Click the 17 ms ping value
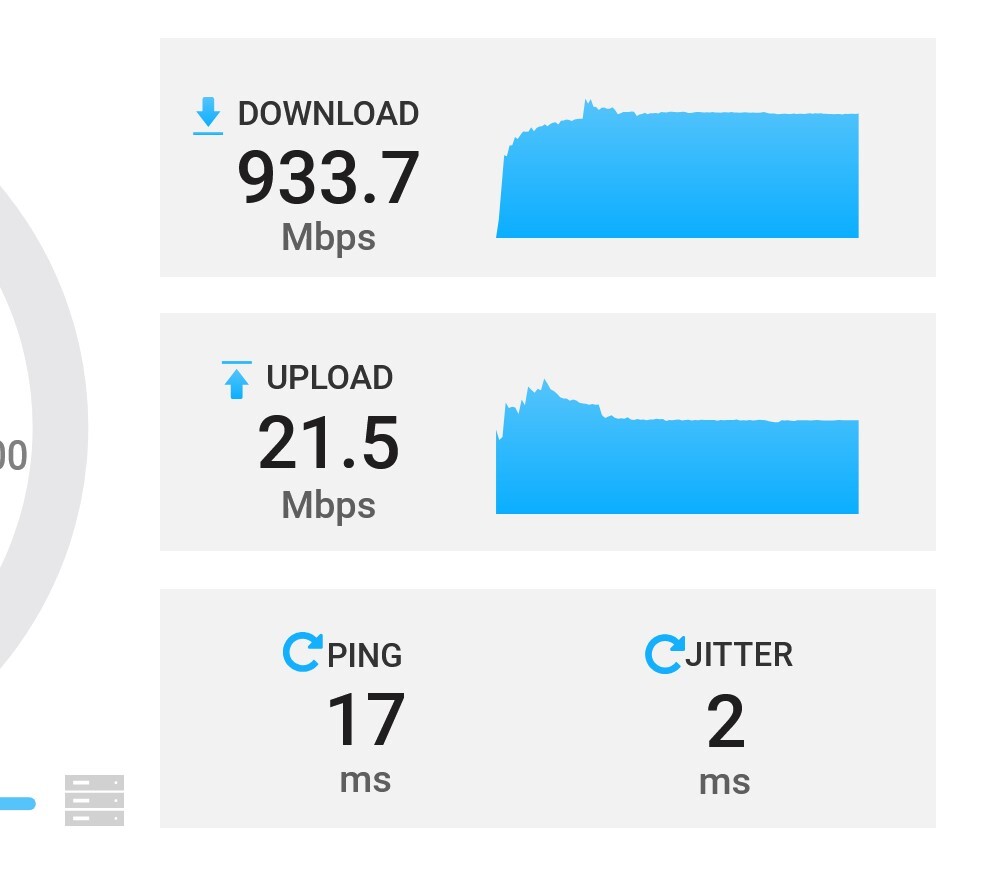Viewport: 992px width, 873px height. coord(366,719)
